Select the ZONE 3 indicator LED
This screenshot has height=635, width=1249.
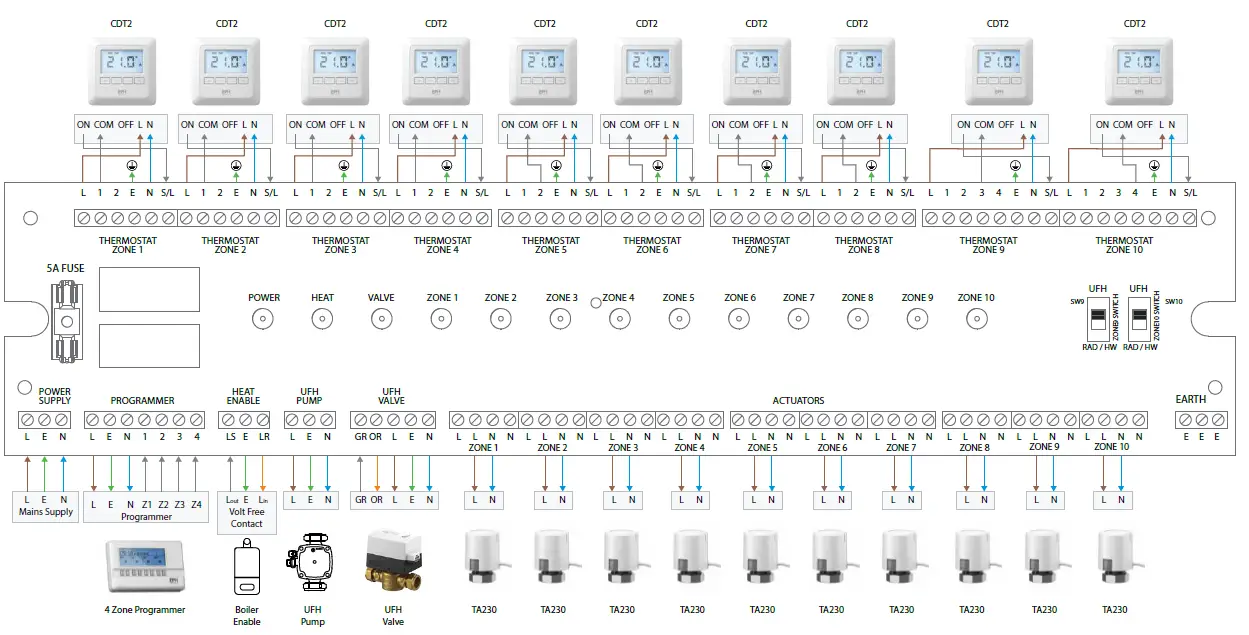click(560, 319)
